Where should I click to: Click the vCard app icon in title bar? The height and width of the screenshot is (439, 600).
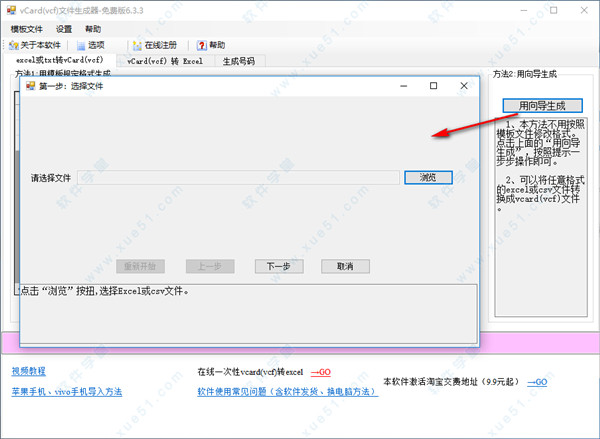9,10
